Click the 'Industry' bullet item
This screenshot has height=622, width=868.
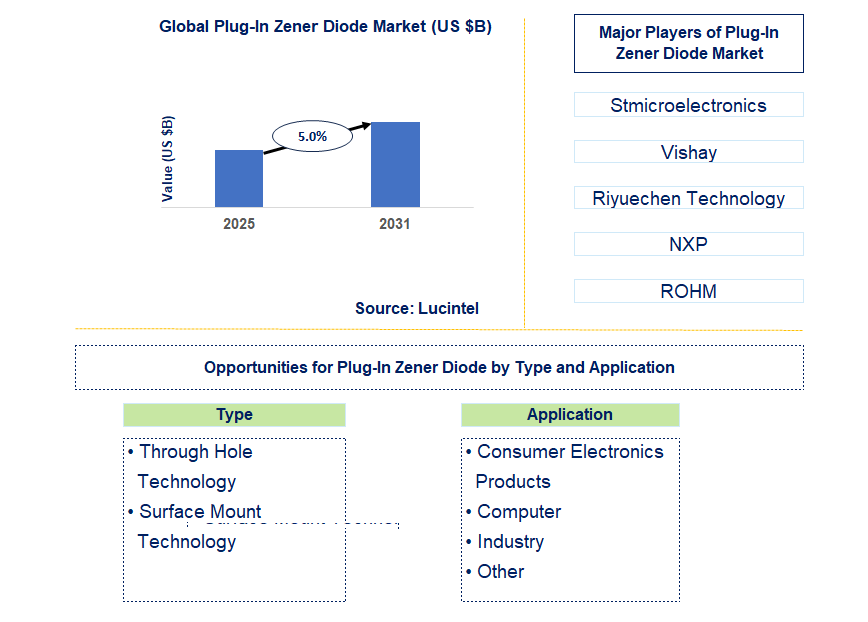tap(505, 542)
